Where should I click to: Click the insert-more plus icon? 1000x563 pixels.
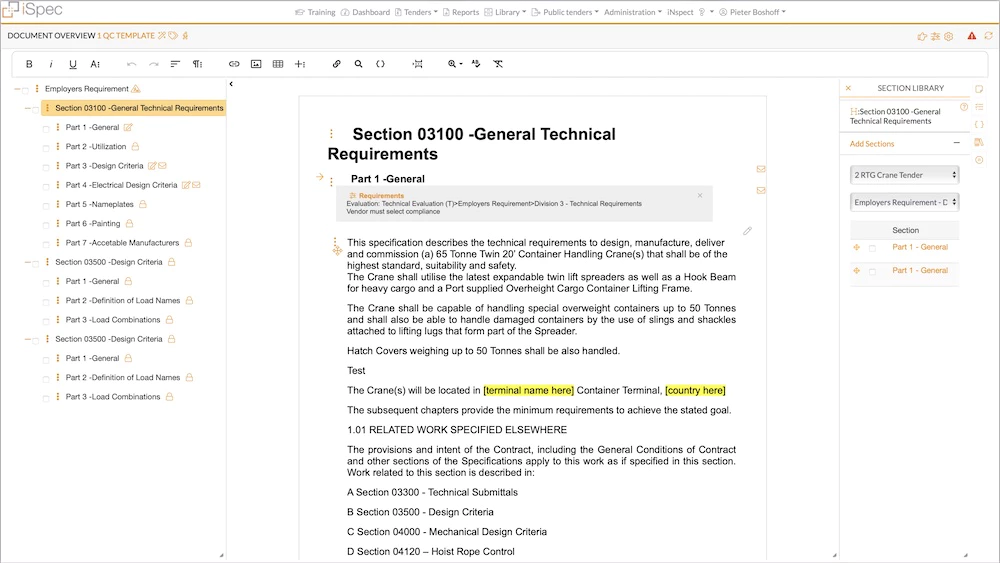pos(300,64)
